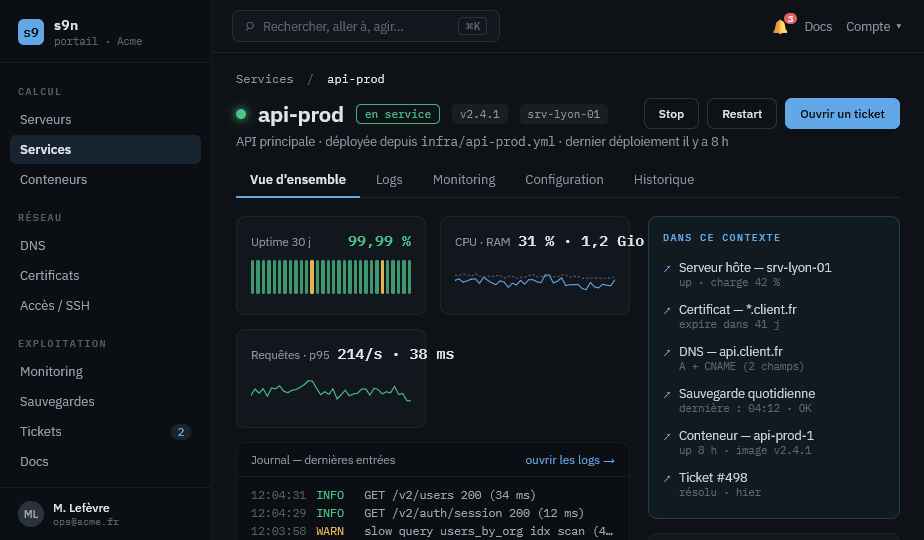This screenshot has height=540, width=924.
Task: Open Tickets in sidebar
Action: click(x=105, y=432)
